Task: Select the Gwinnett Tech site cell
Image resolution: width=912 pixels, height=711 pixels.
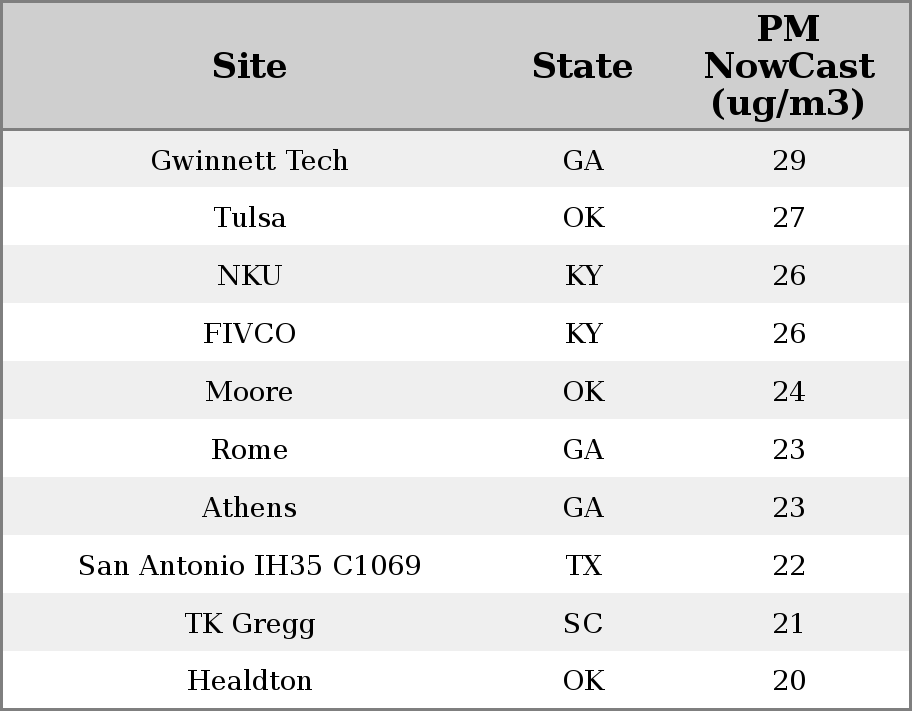Action: [x=249, y=160]
